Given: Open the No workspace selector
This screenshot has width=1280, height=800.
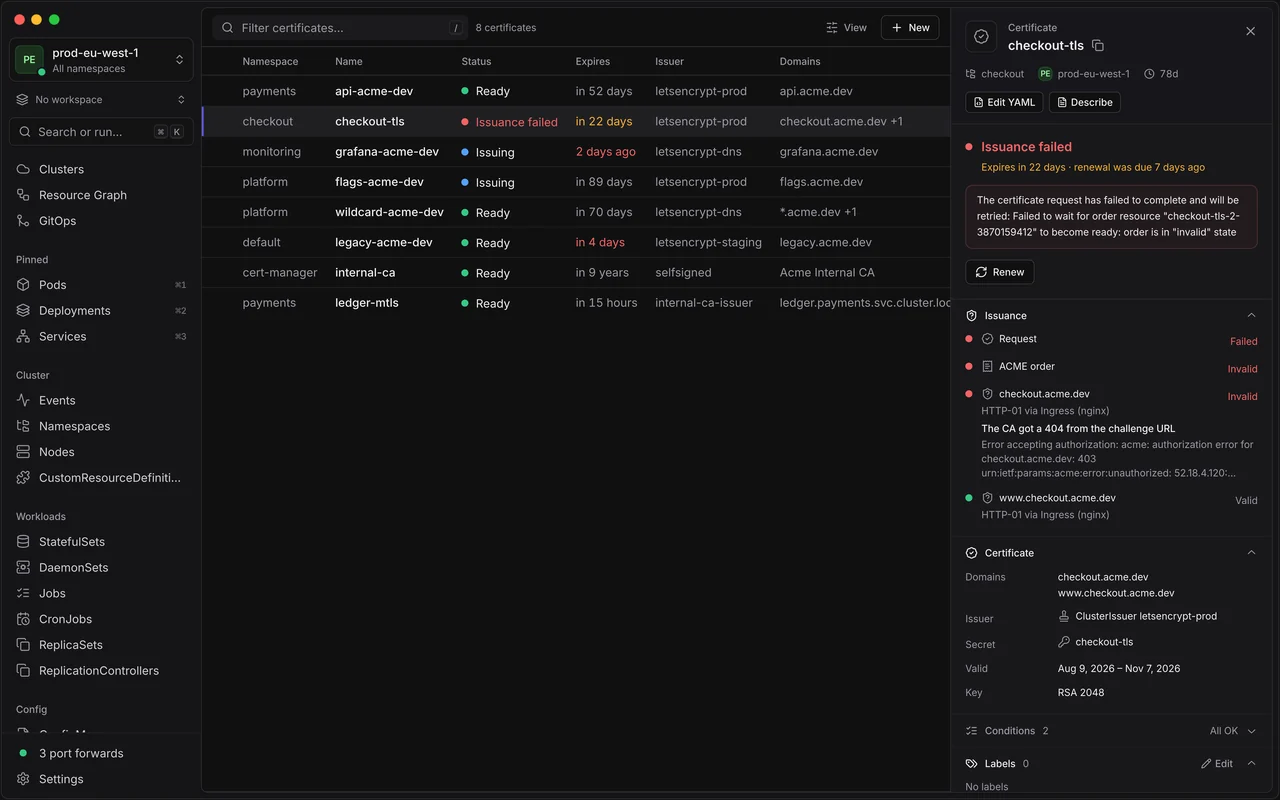Looking at the screenshot, I should tap(101, 100).
